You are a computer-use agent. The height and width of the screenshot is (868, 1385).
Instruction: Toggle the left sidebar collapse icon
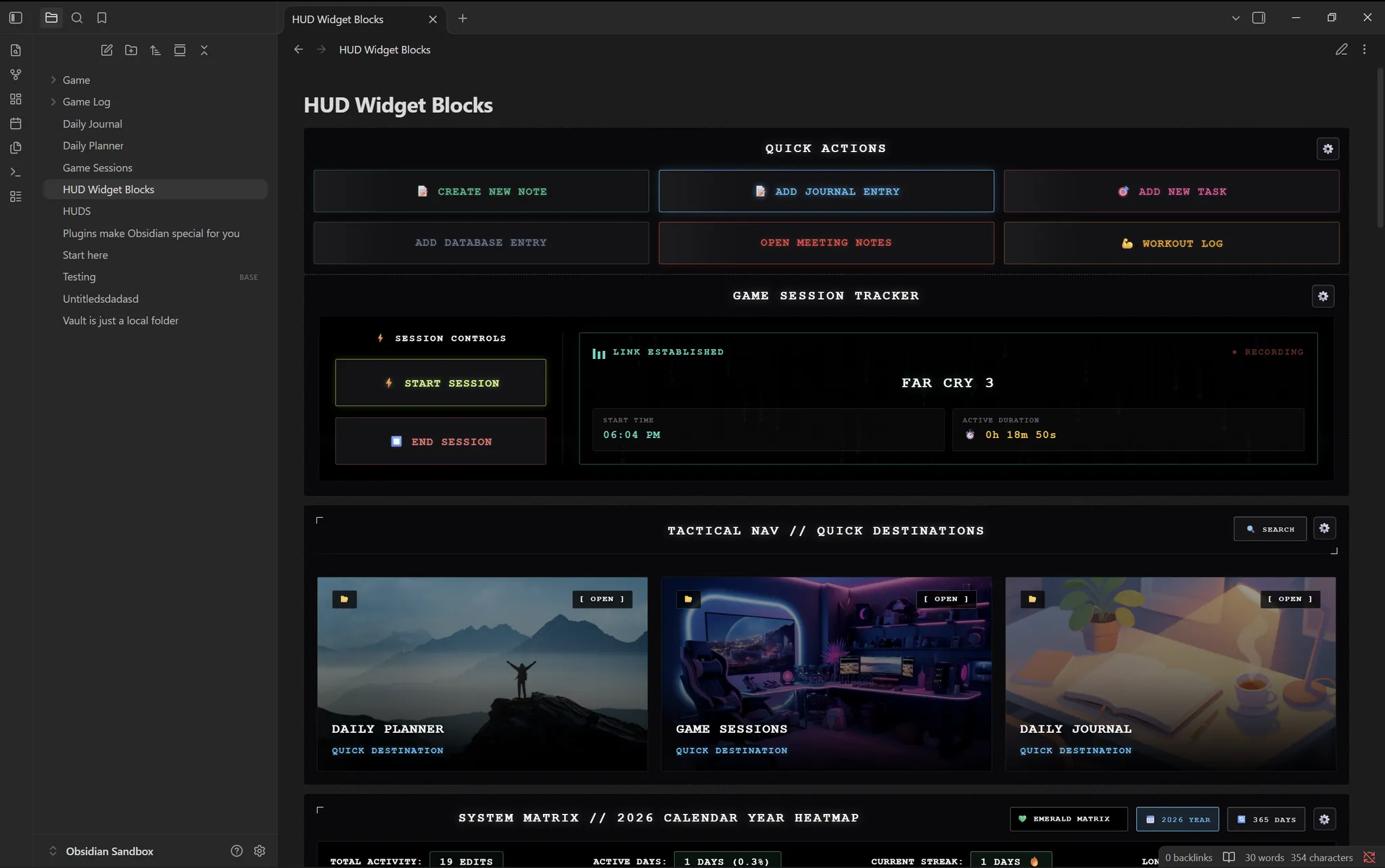coord(16,18)
